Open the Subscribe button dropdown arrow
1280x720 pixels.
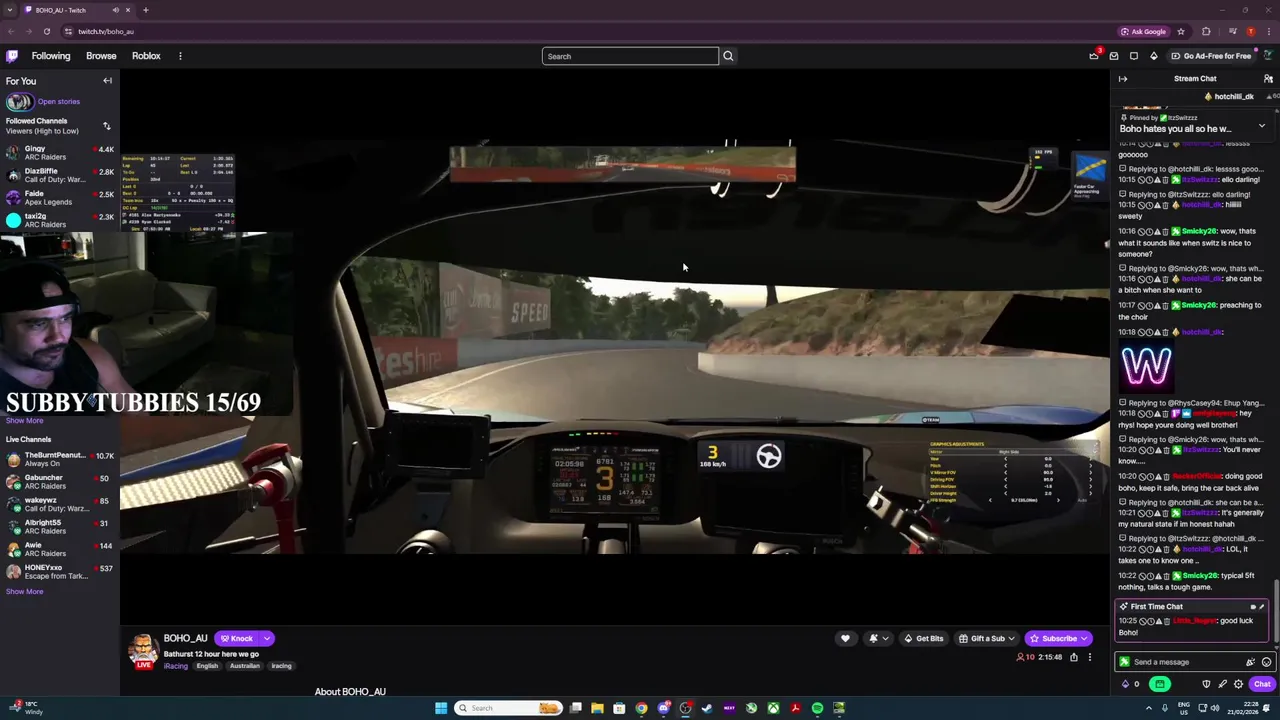[1084, 639]
